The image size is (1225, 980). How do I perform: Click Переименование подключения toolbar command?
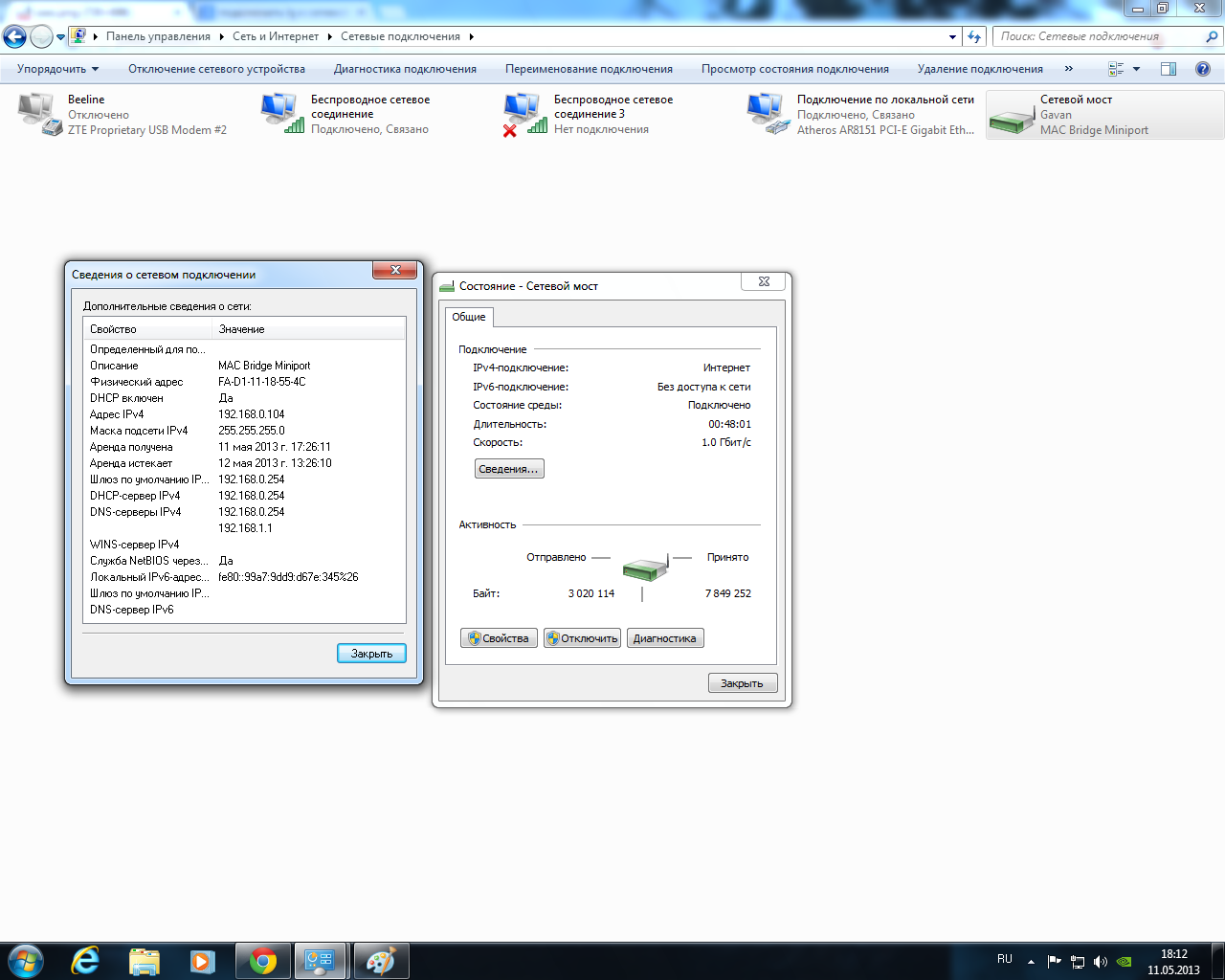point(589,69)
